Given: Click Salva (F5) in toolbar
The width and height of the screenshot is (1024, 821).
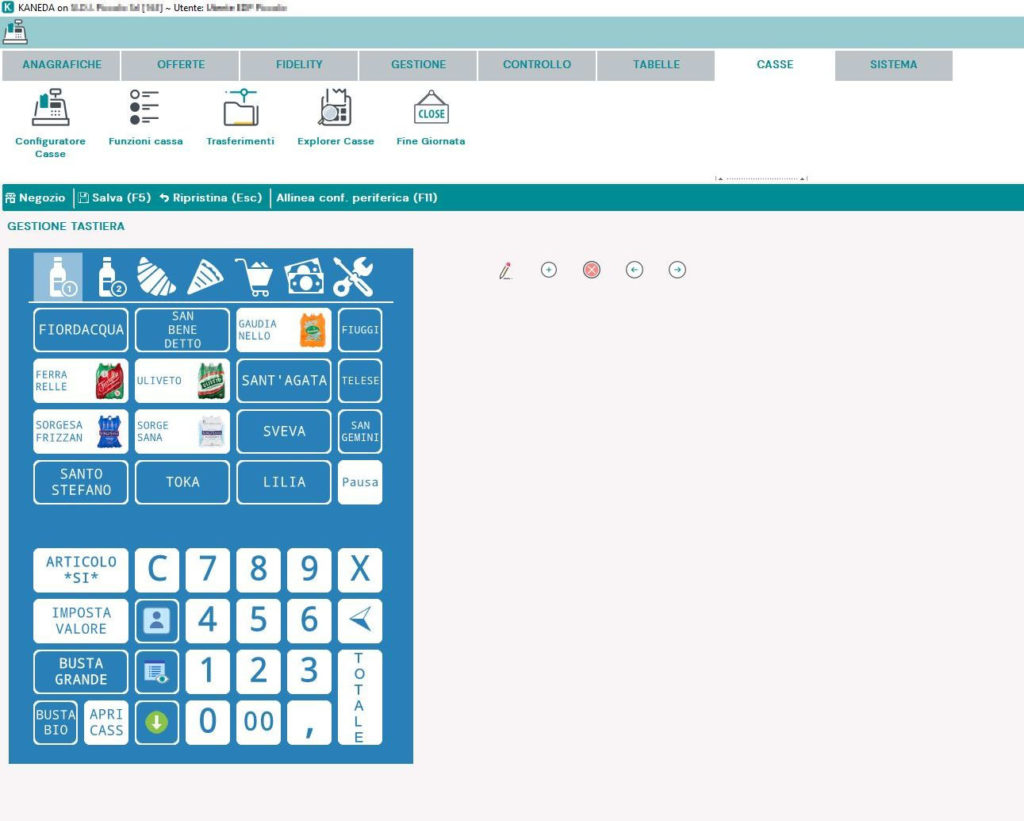Looking at the screenshot, I should pyautogui.click(x=114, y=198).
